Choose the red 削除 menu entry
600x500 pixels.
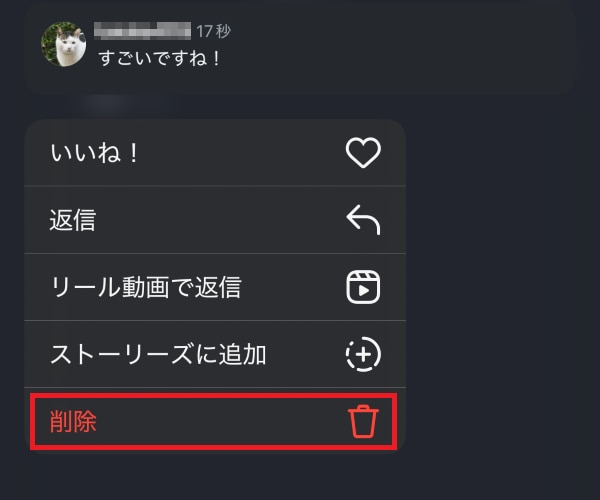click(73, 422)
